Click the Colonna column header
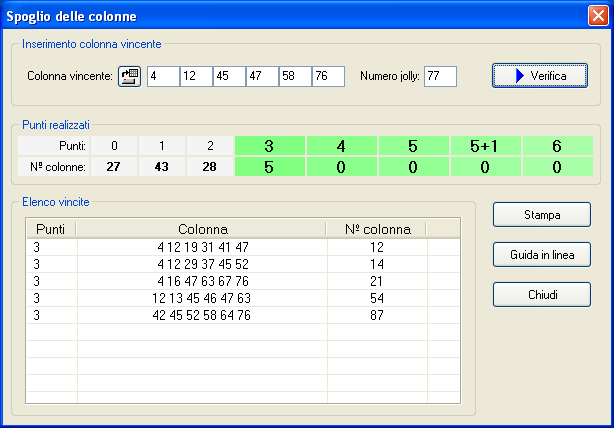 click(x=202, y=229)
